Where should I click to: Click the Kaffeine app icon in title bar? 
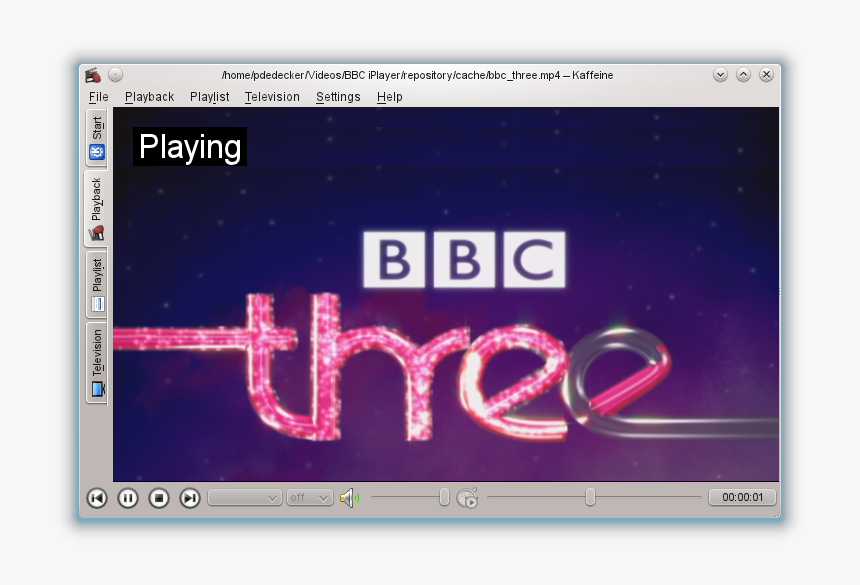[93, 75]
